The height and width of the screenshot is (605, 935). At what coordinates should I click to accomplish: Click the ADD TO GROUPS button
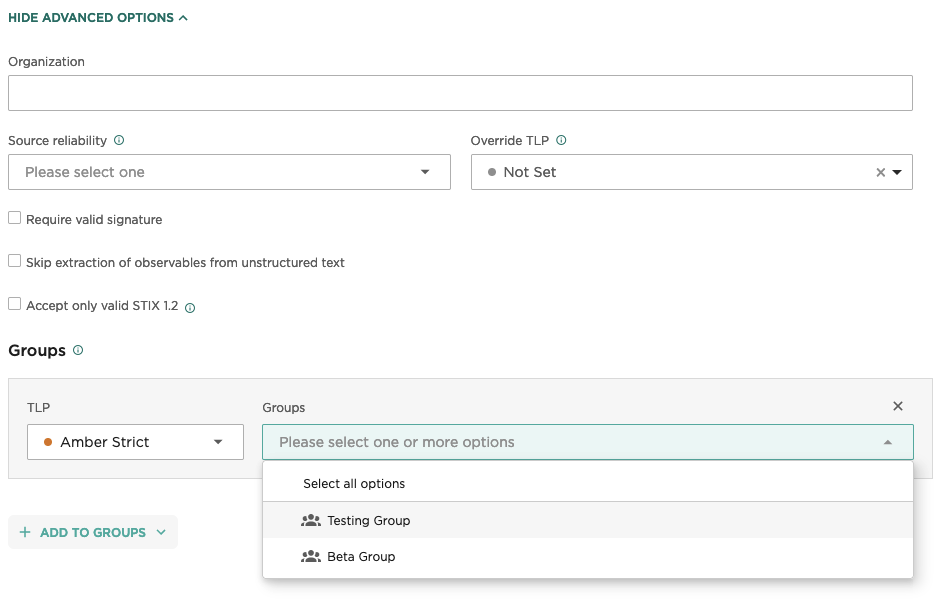pos(92,532)
